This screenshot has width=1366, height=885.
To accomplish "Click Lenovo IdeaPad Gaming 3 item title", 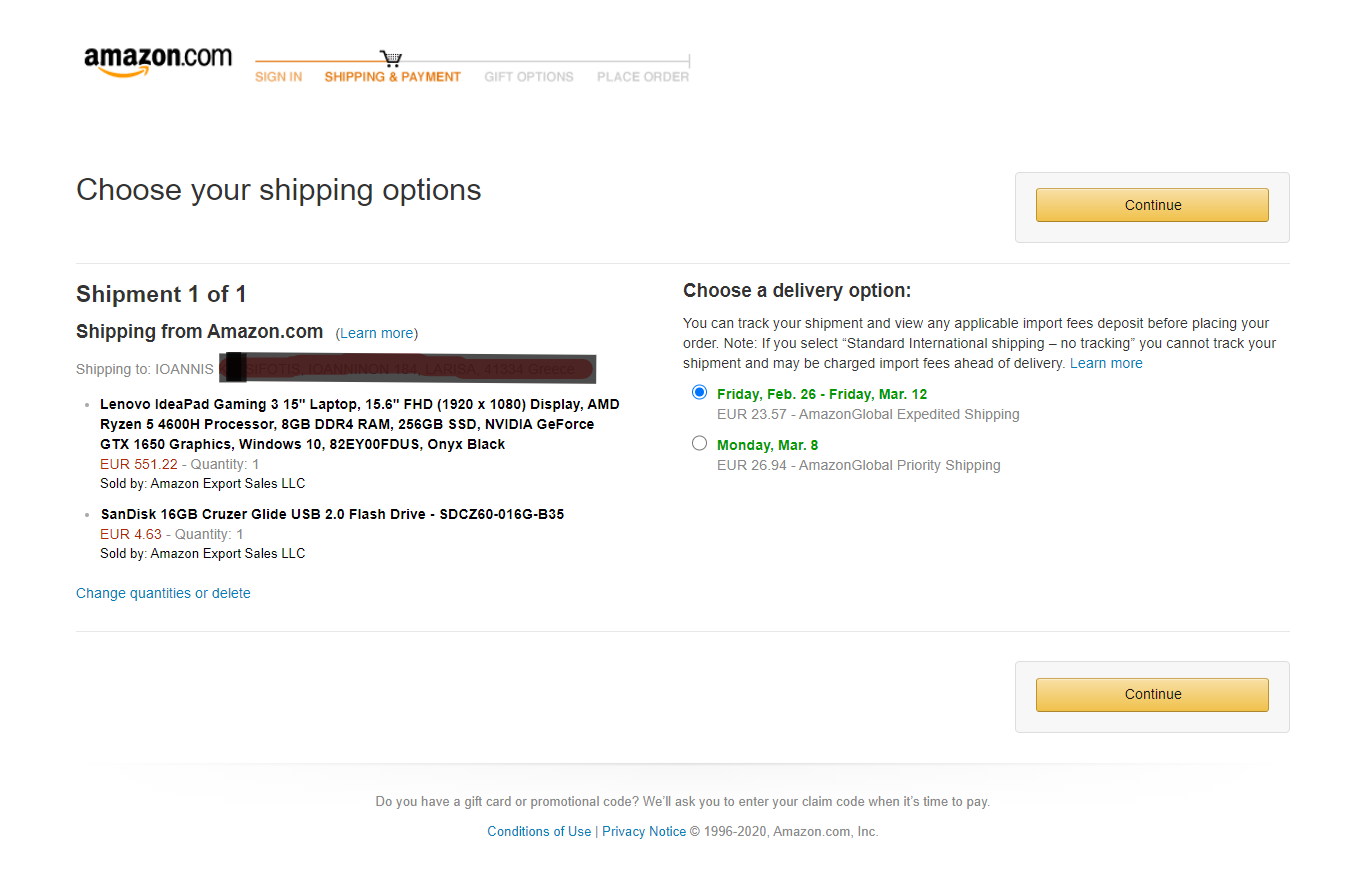I will coord(360,424).
